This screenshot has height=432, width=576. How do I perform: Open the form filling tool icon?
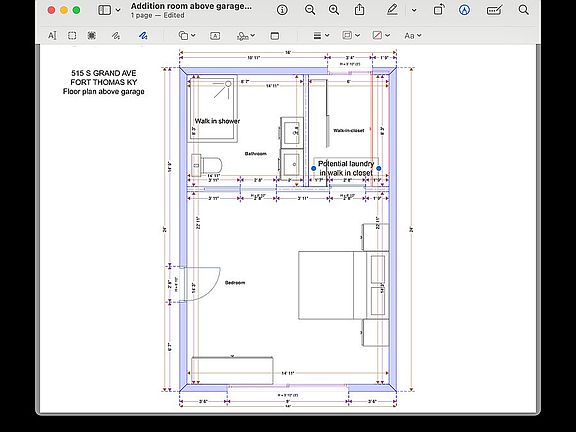click(494, 10)
